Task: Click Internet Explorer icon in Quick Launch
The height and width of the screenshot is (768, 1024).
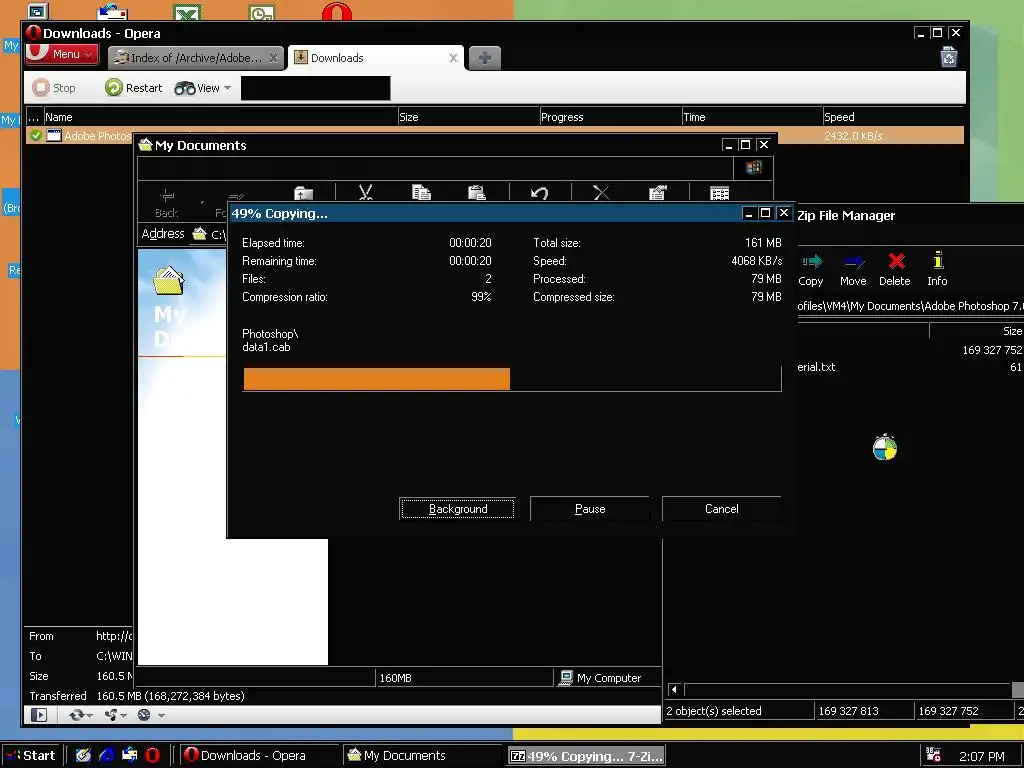Action: pos(107,756)
